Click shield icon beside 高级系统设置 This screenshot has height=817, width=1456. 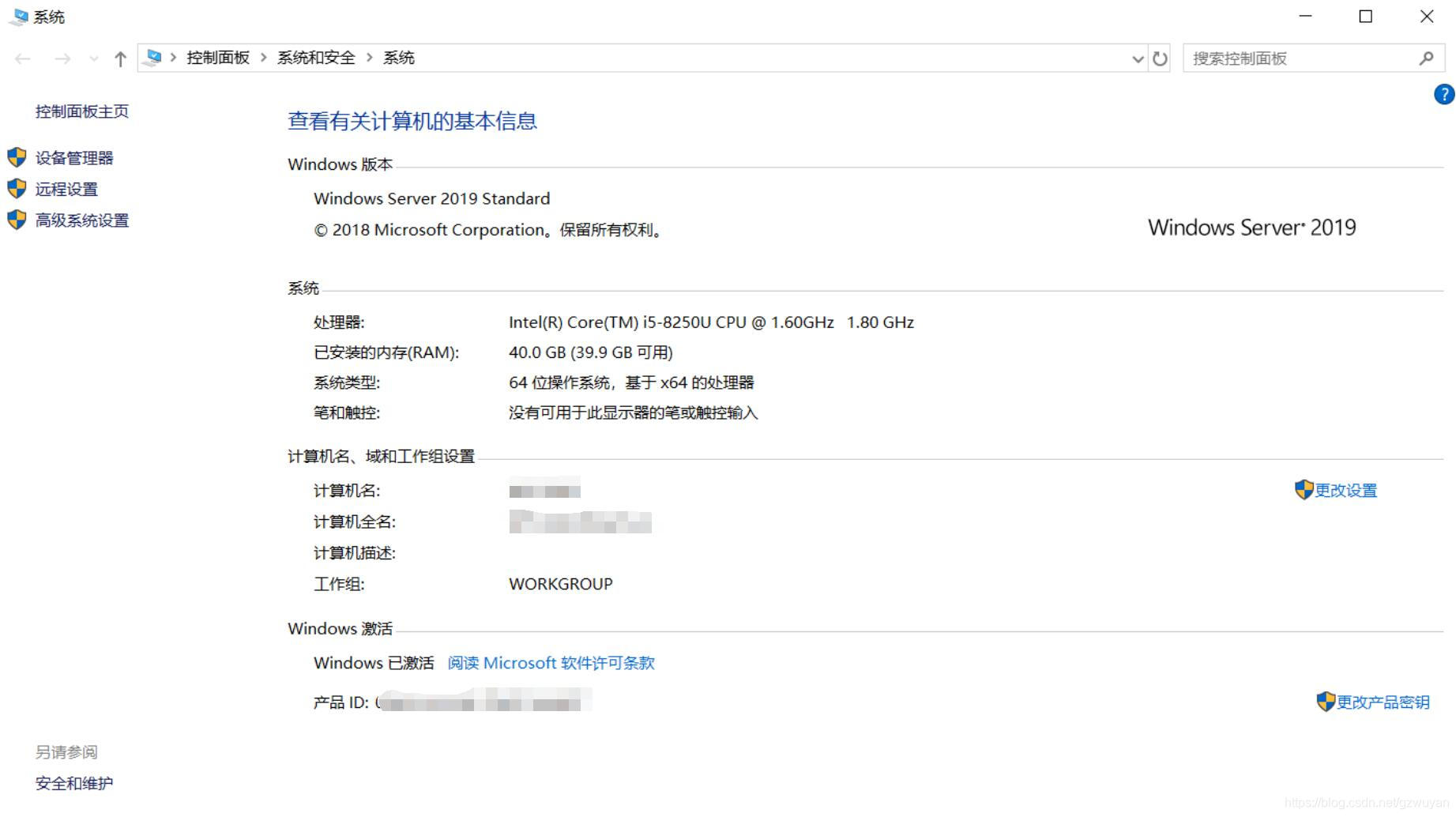coord(17,220)
